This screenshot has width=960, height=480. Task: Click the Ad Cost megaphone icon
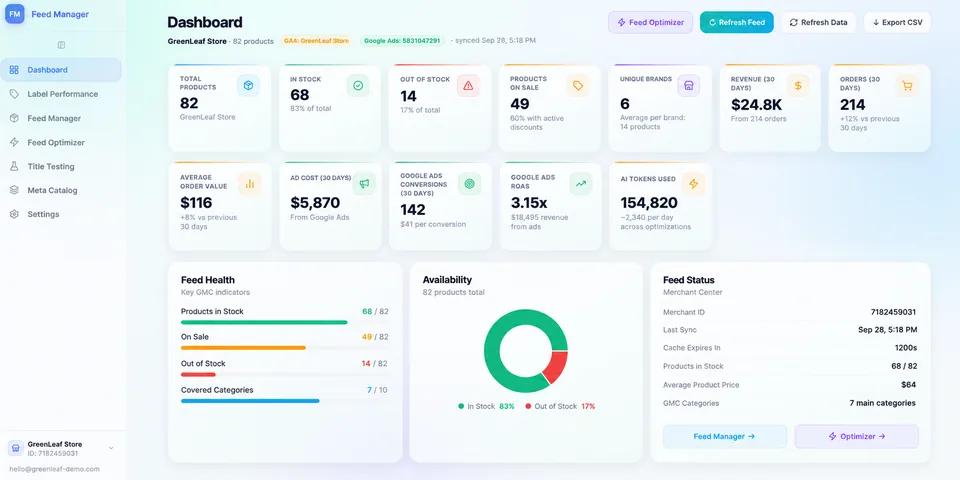[364, 184]
